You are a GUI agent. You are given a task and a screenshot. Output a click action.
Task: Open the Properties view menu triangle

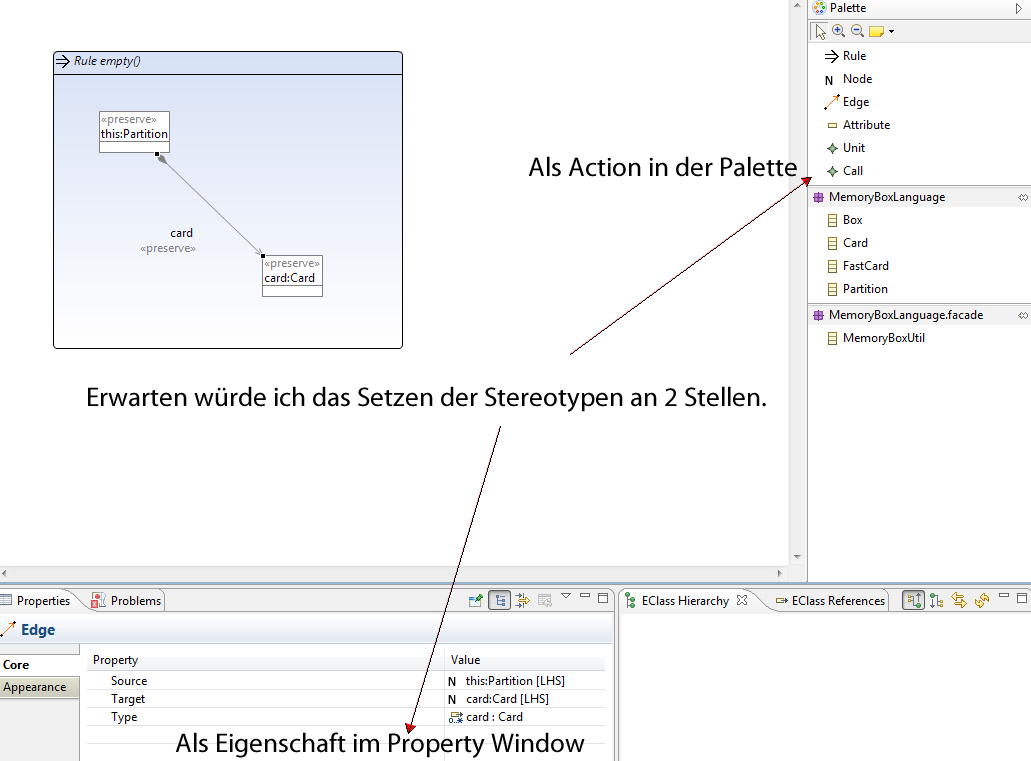[565, 596]
